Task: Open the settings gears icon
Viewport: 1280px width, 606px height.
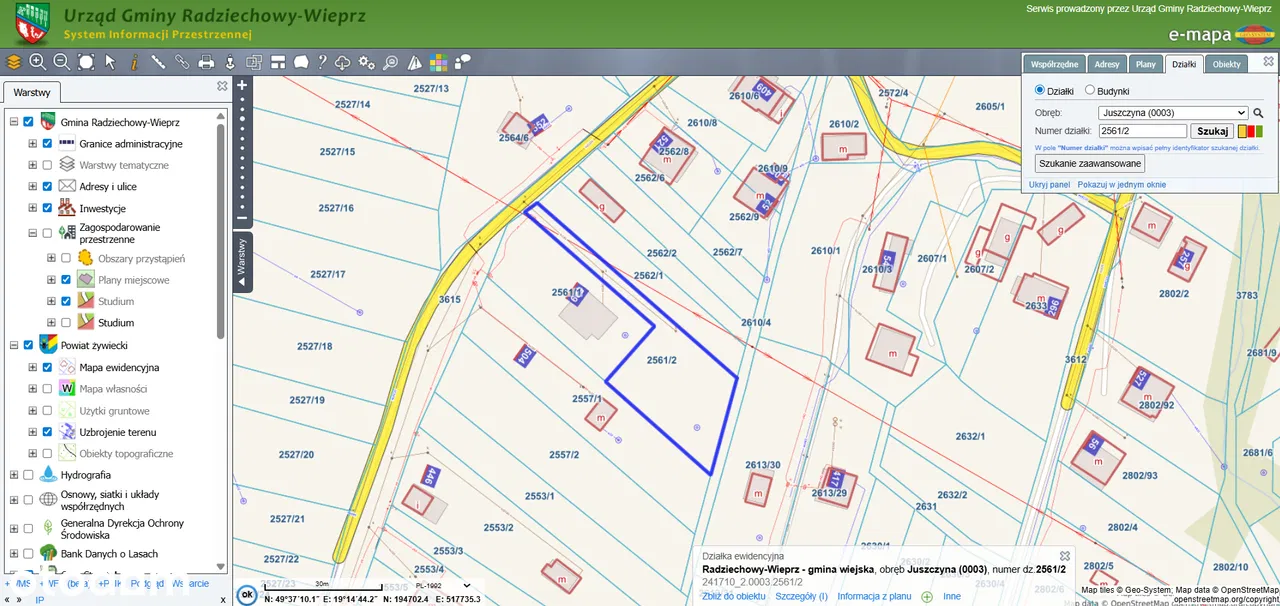Action: tap(366, 62)
